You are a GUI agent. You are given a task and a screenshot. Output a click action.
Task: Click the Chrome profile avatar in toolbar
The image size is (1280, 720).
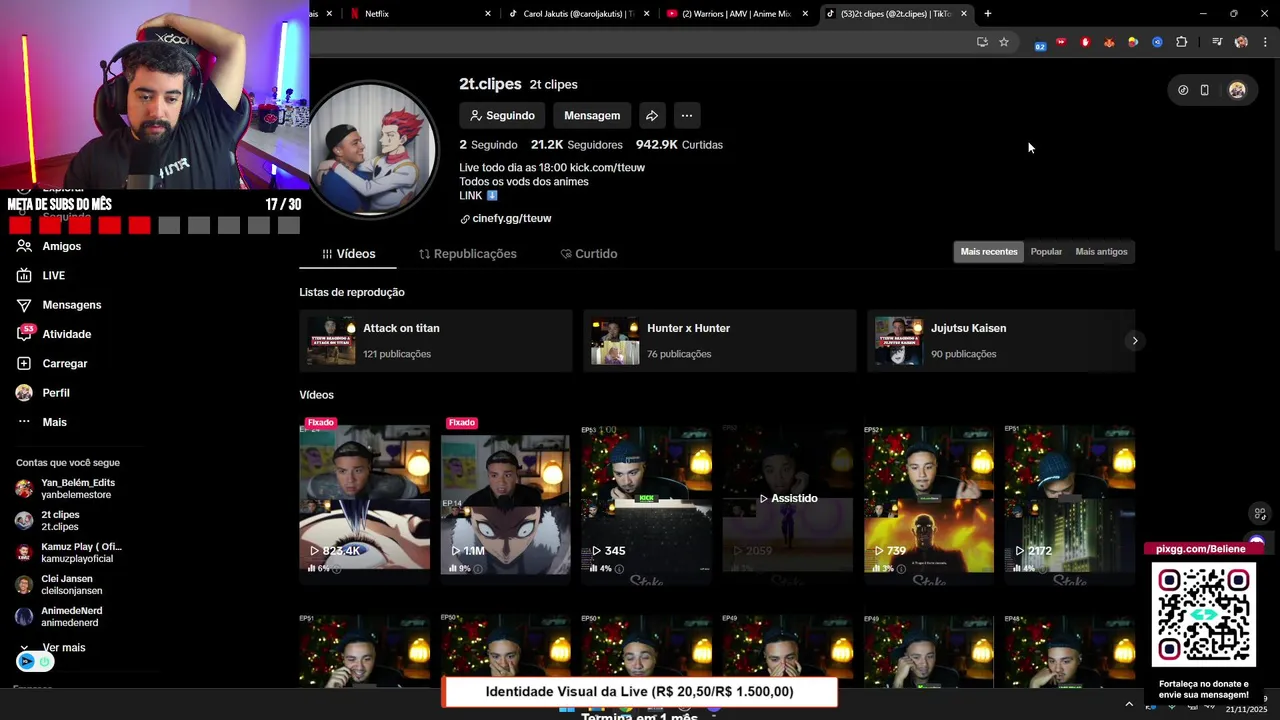(1241, 42)
